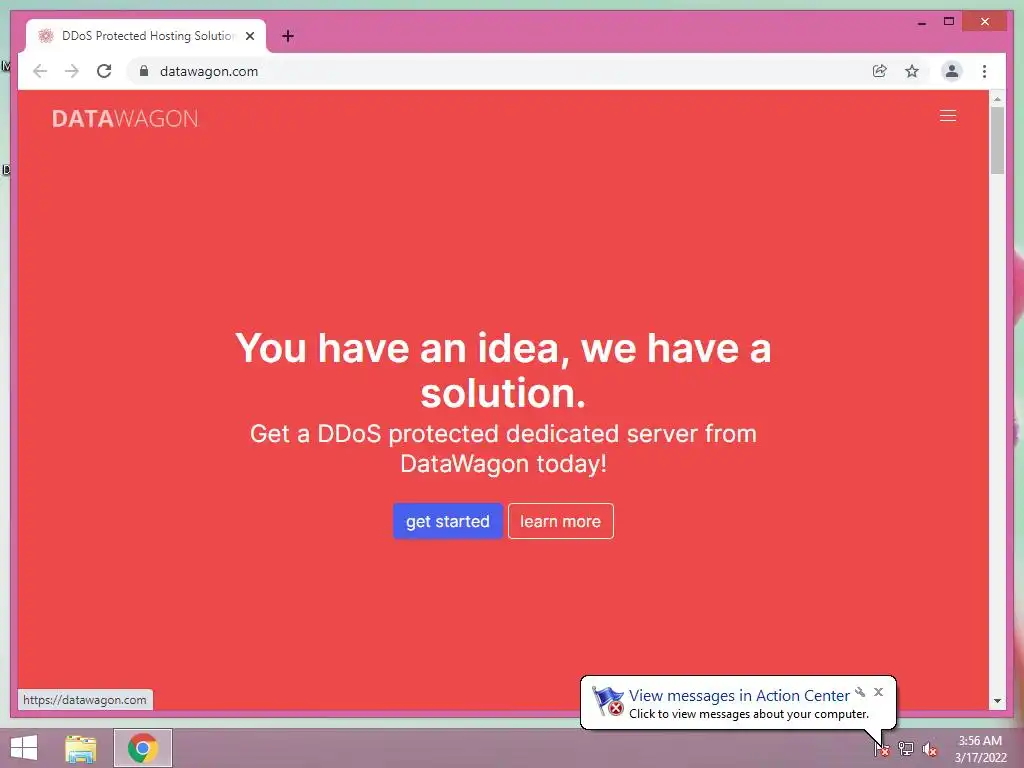Click the "You have an idea" headline
This screenshot has width=1024, height=768.
[503, 370]
